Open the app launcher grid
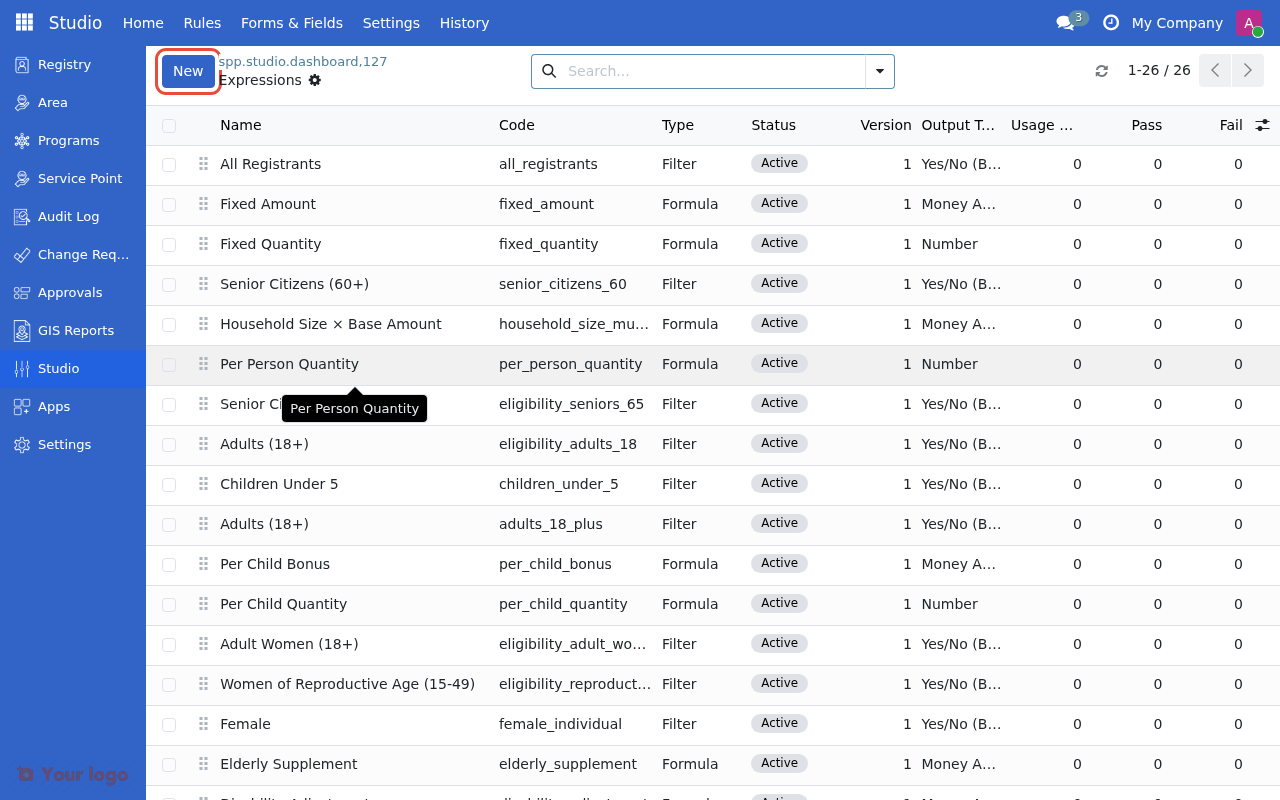Screen dimensions: 1280x800 coord(23,21)
